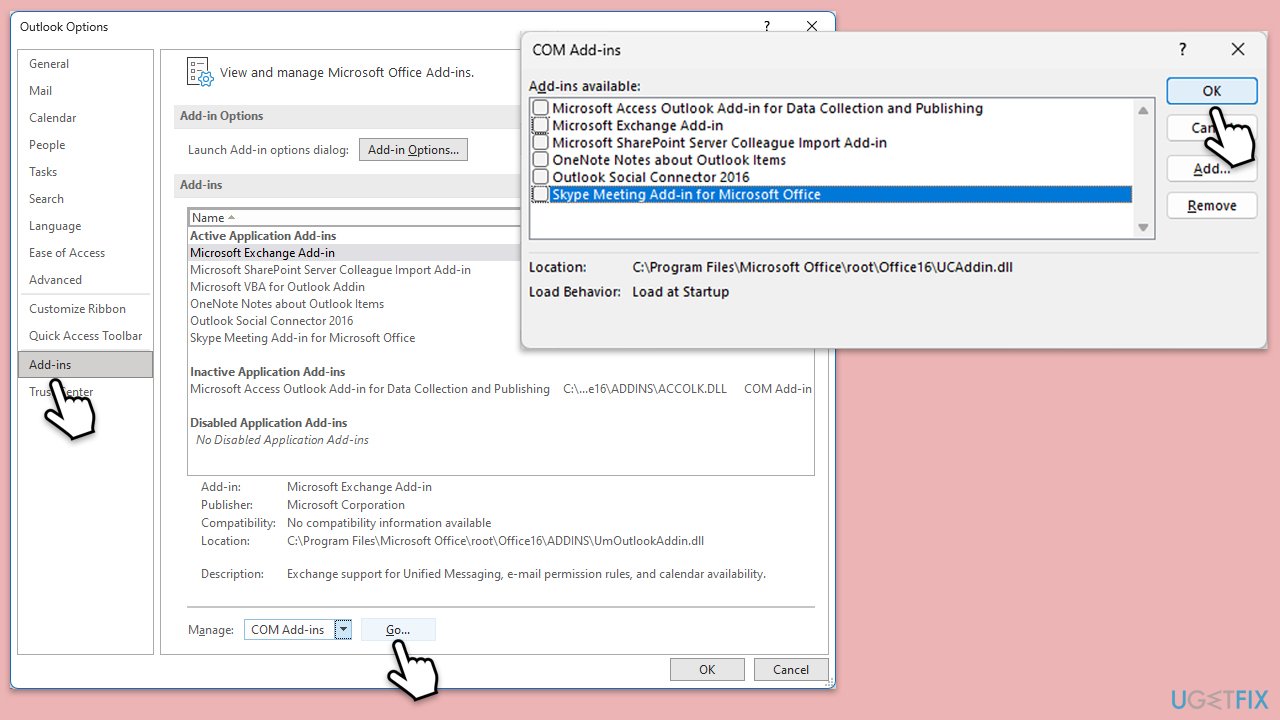
Task: Click the Remove button
Action: click(1211, 206)
